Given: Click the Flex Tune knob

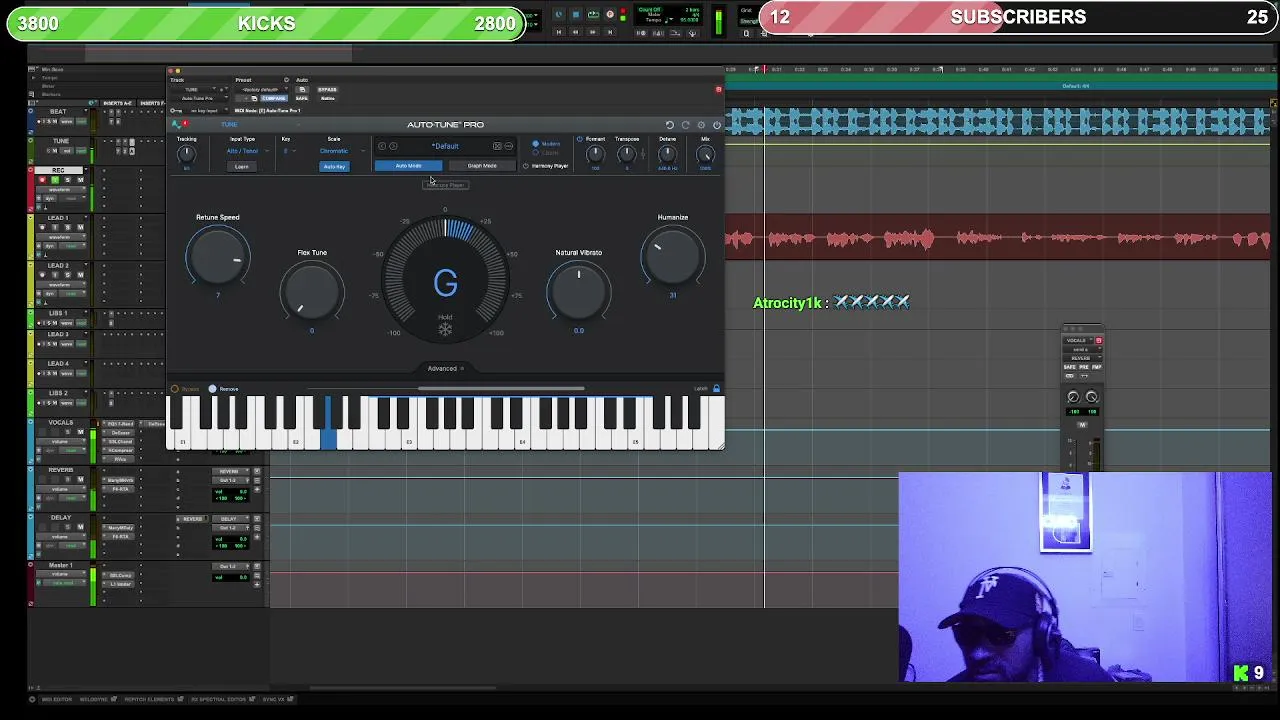Looking at the screenshot, I should (x=312, y=290).
